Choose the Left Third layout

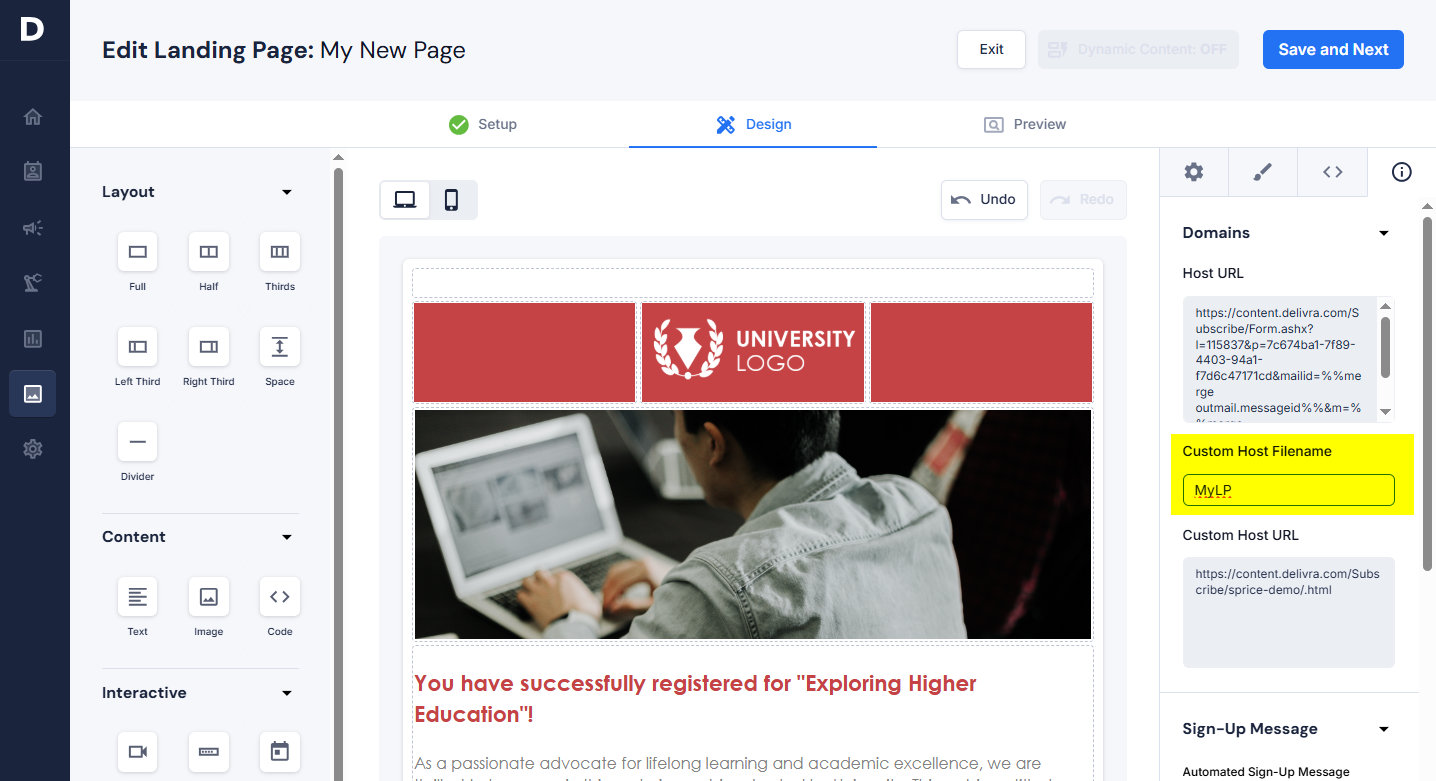coord(138,347)
